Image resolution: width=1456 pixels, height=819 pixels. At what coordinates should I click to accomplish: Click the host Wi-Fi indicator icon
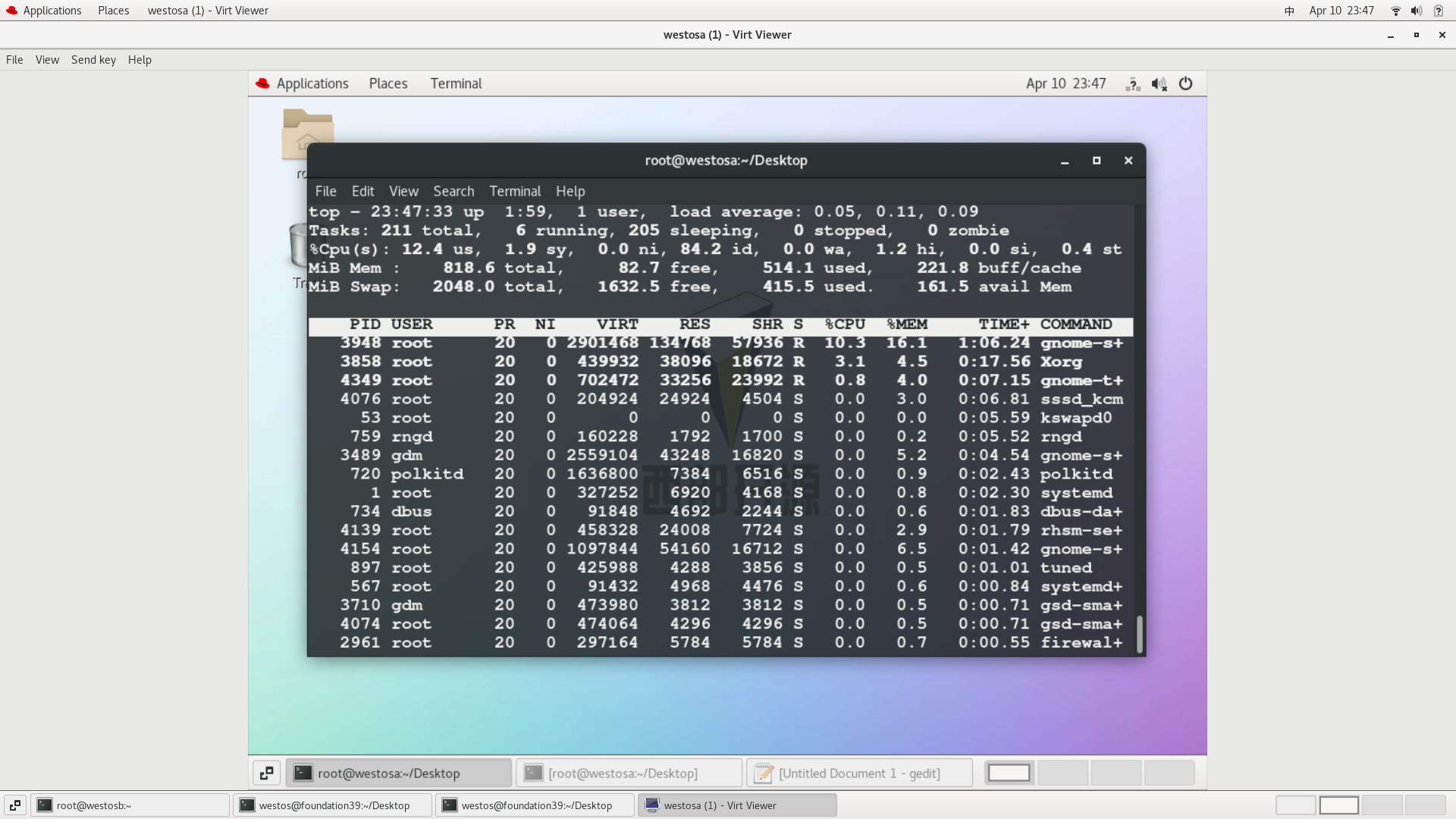tap(1395, 11)
